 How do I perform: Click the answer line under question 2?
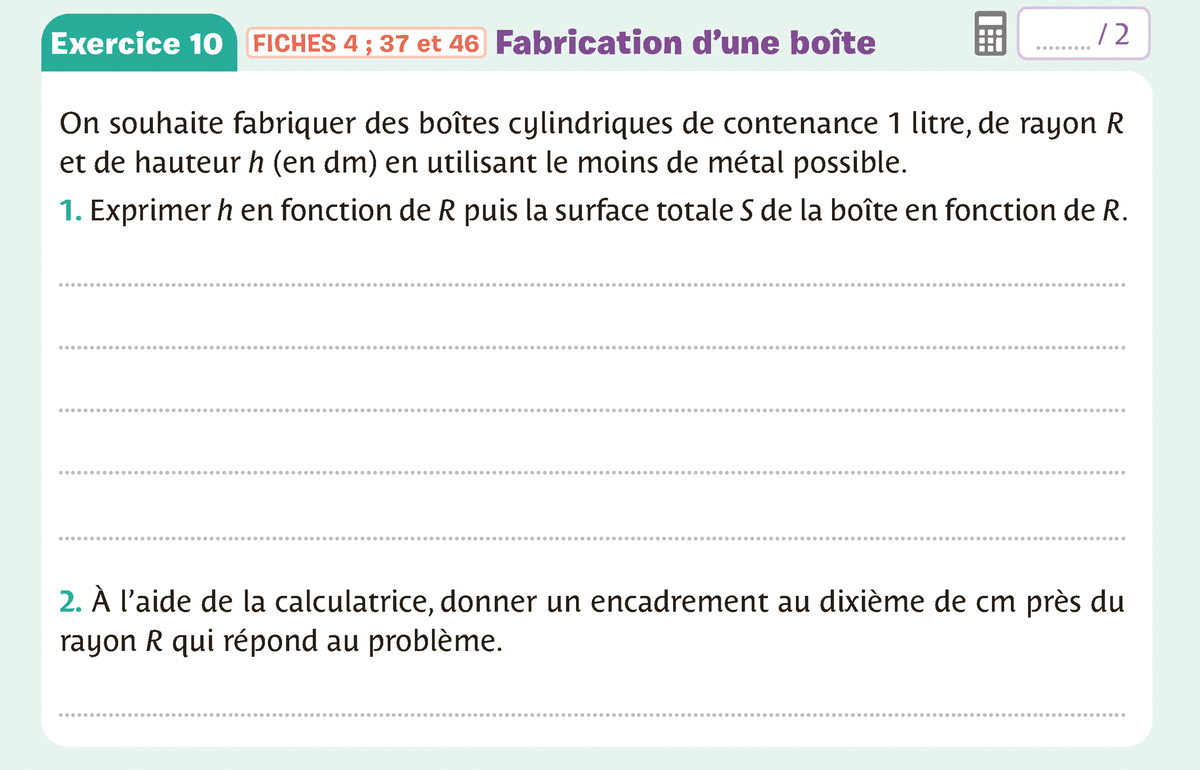point(592,714)
